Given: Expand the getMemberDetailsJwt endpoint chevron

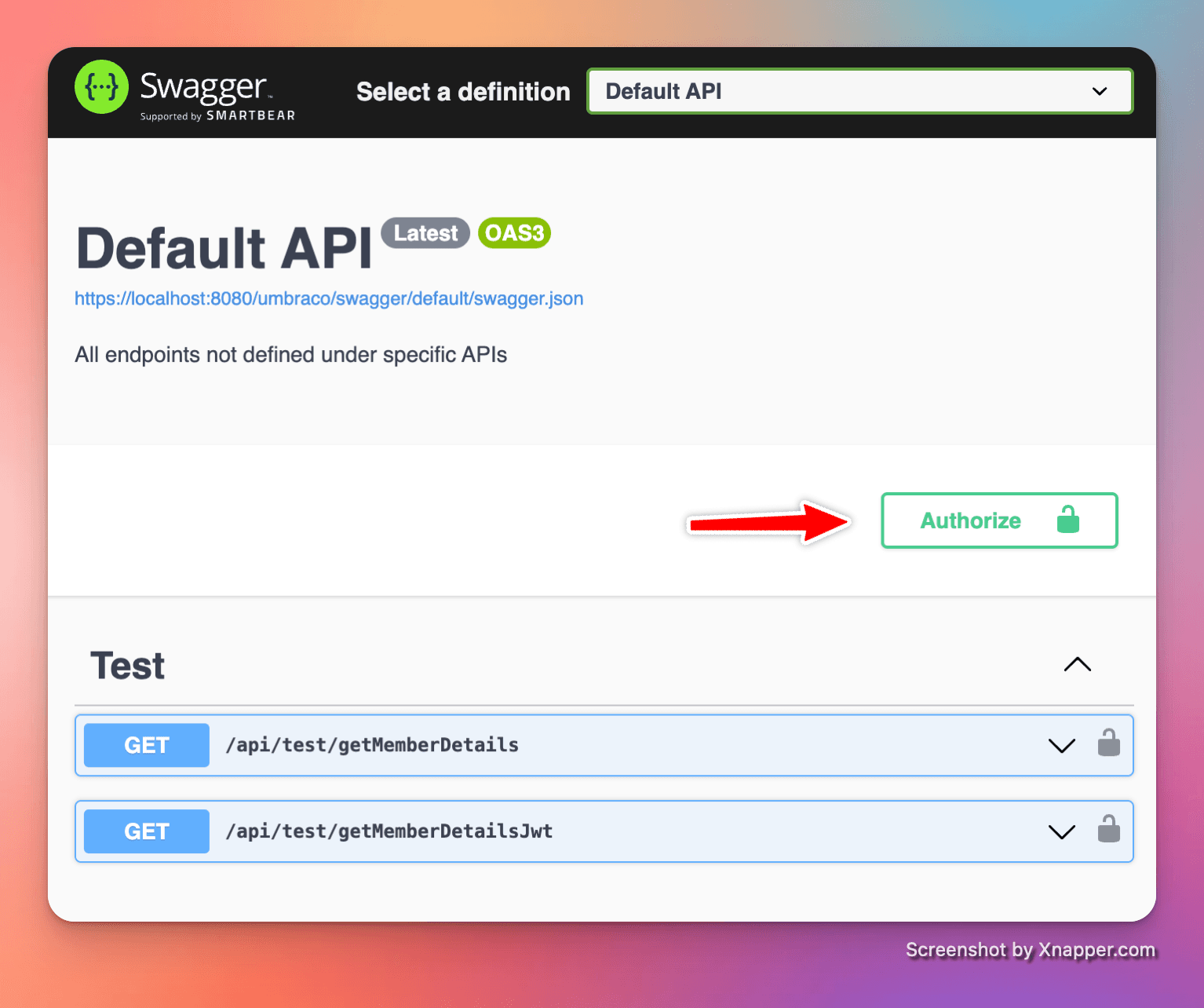Looking at the screenshot, I should (x=1061, y=832).
